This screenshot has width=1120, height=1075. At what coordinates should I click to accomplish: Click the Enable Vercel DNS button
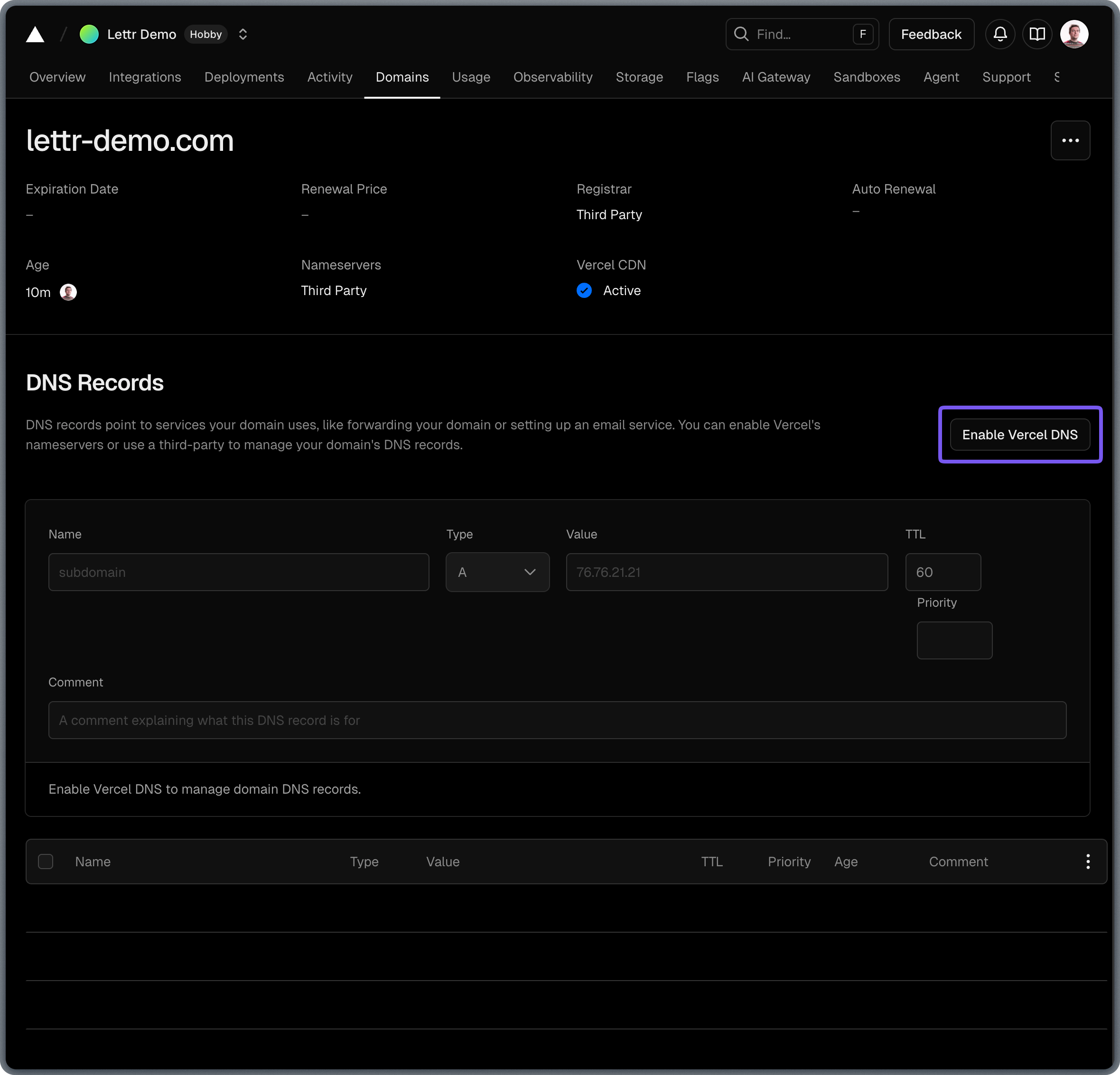click(x=1020, y=435)
